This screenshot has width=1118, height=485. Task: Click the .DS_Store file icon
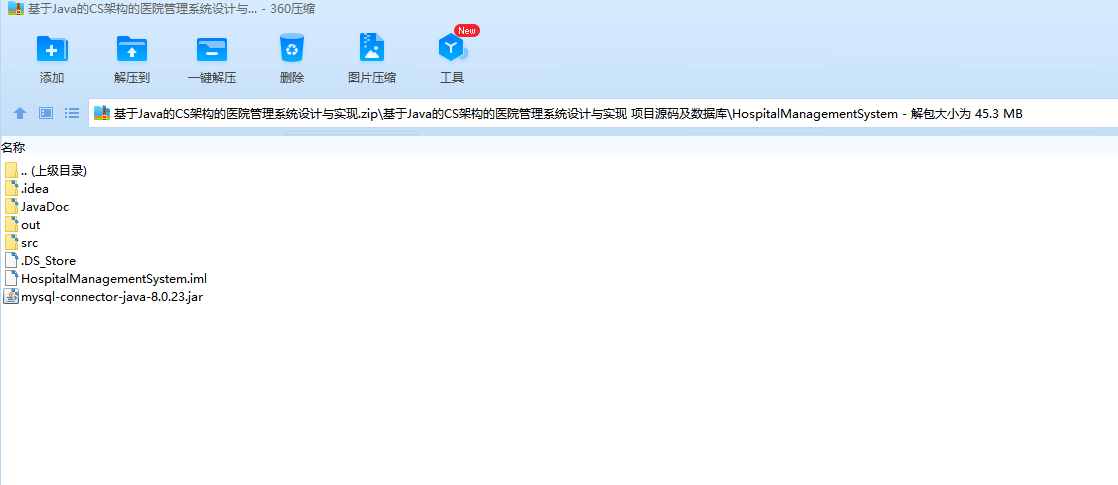coord(11,260)
